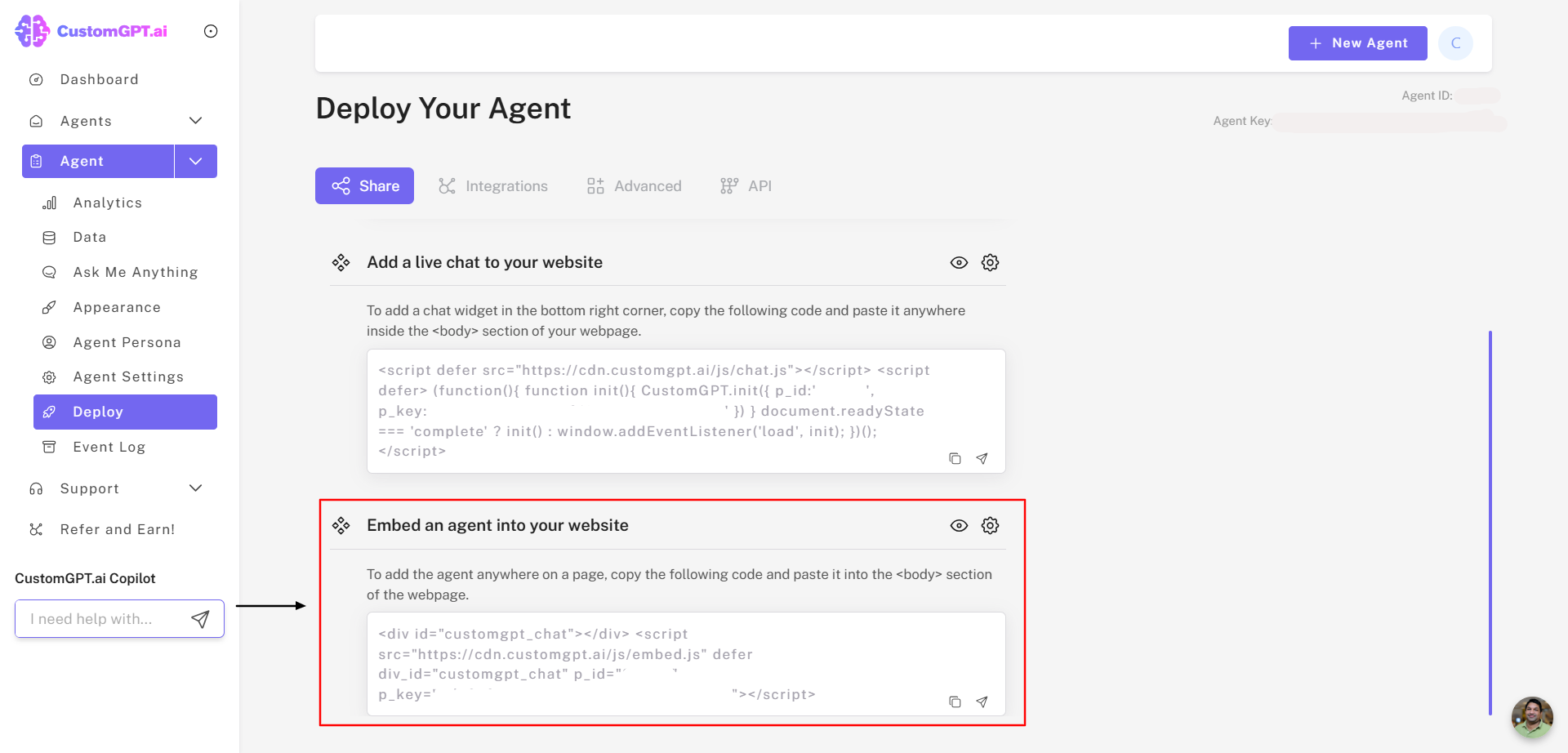Open Event Log

pyautogui.click(x=109, y=447)
